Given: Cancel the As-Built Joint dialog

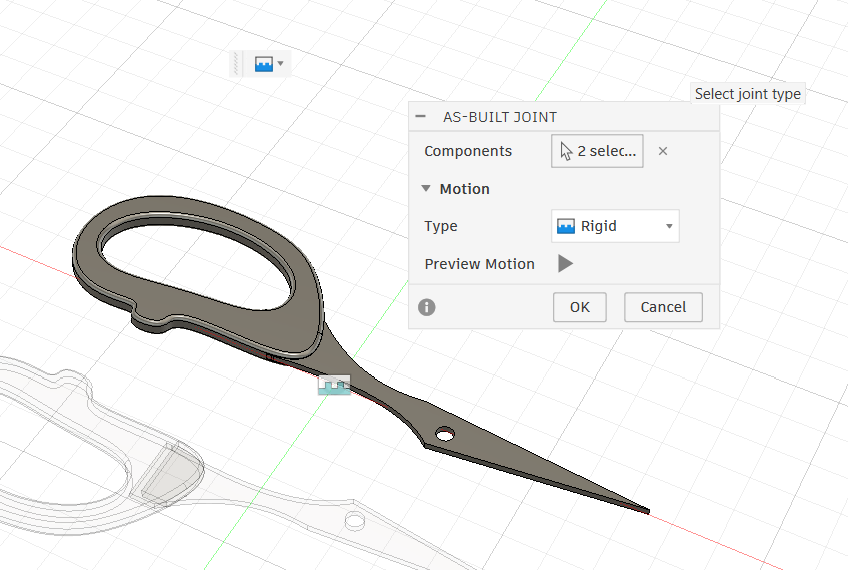Looking at the screenshot, I should coord(663,307).
